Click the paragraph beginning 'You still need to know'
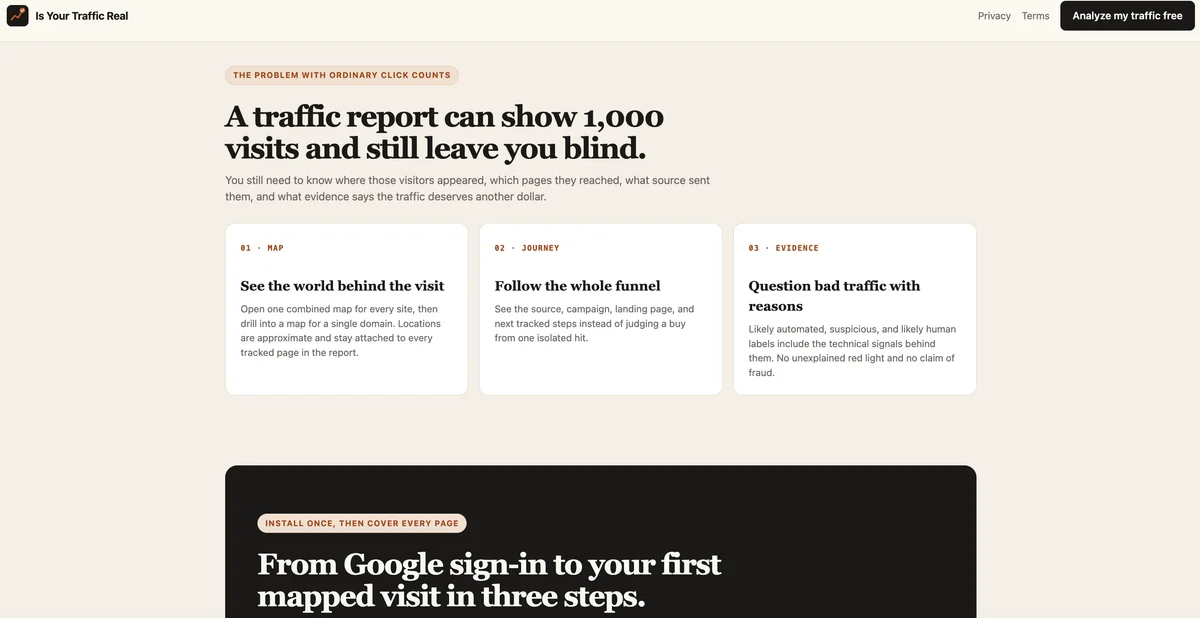The height and width of the screenshot is (618, 1200). (467, 188)
